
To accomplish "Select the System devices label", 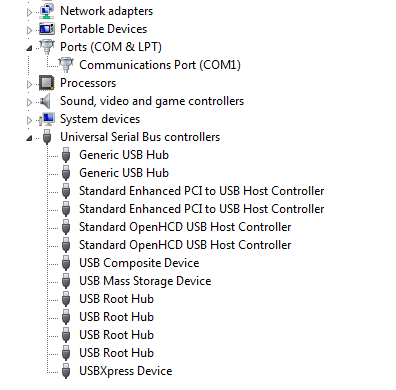I will pyautogui.click(x=100, y=119).
